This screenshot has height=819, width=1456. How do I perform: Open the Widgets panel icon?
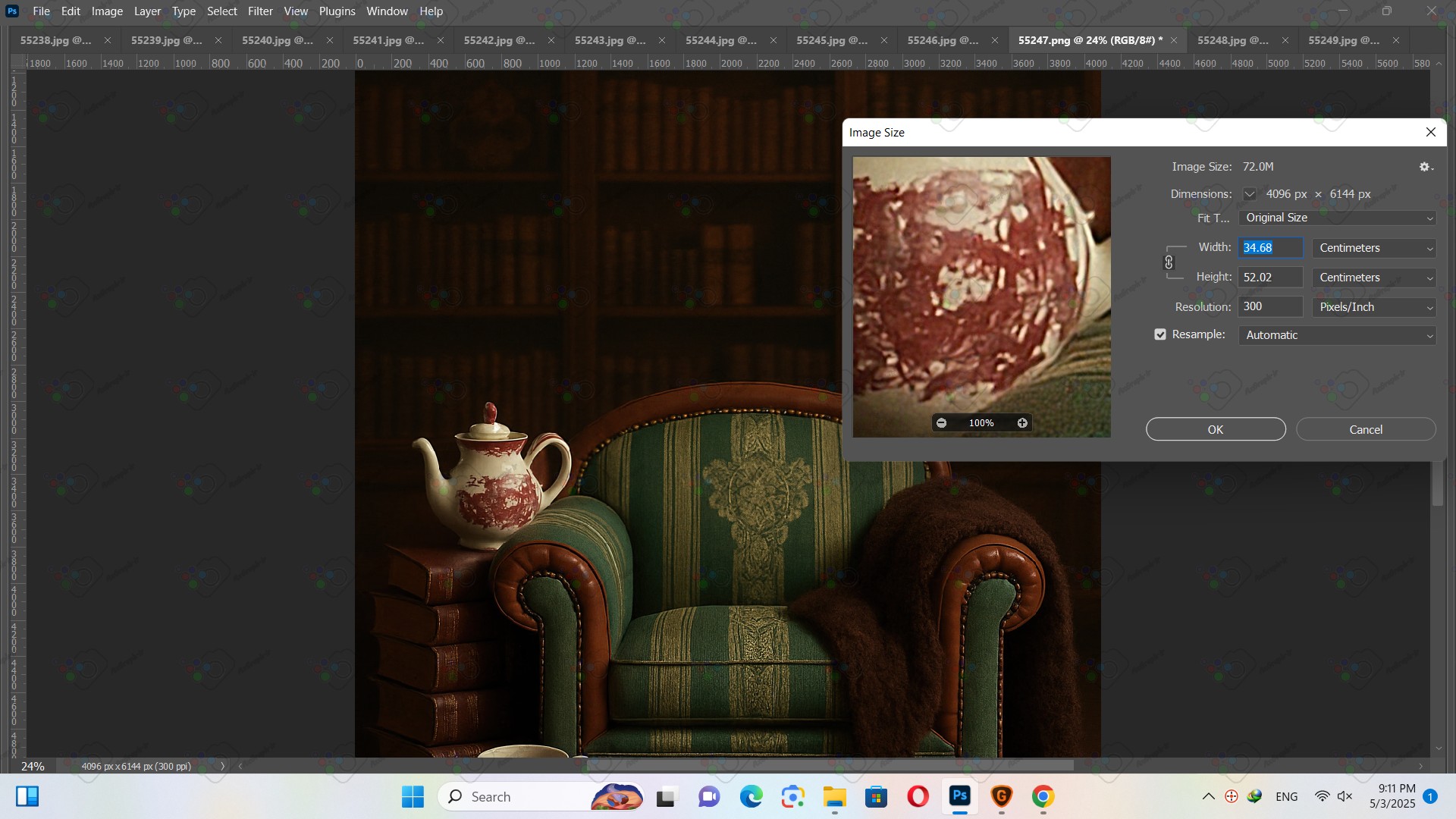pos(27,797)
